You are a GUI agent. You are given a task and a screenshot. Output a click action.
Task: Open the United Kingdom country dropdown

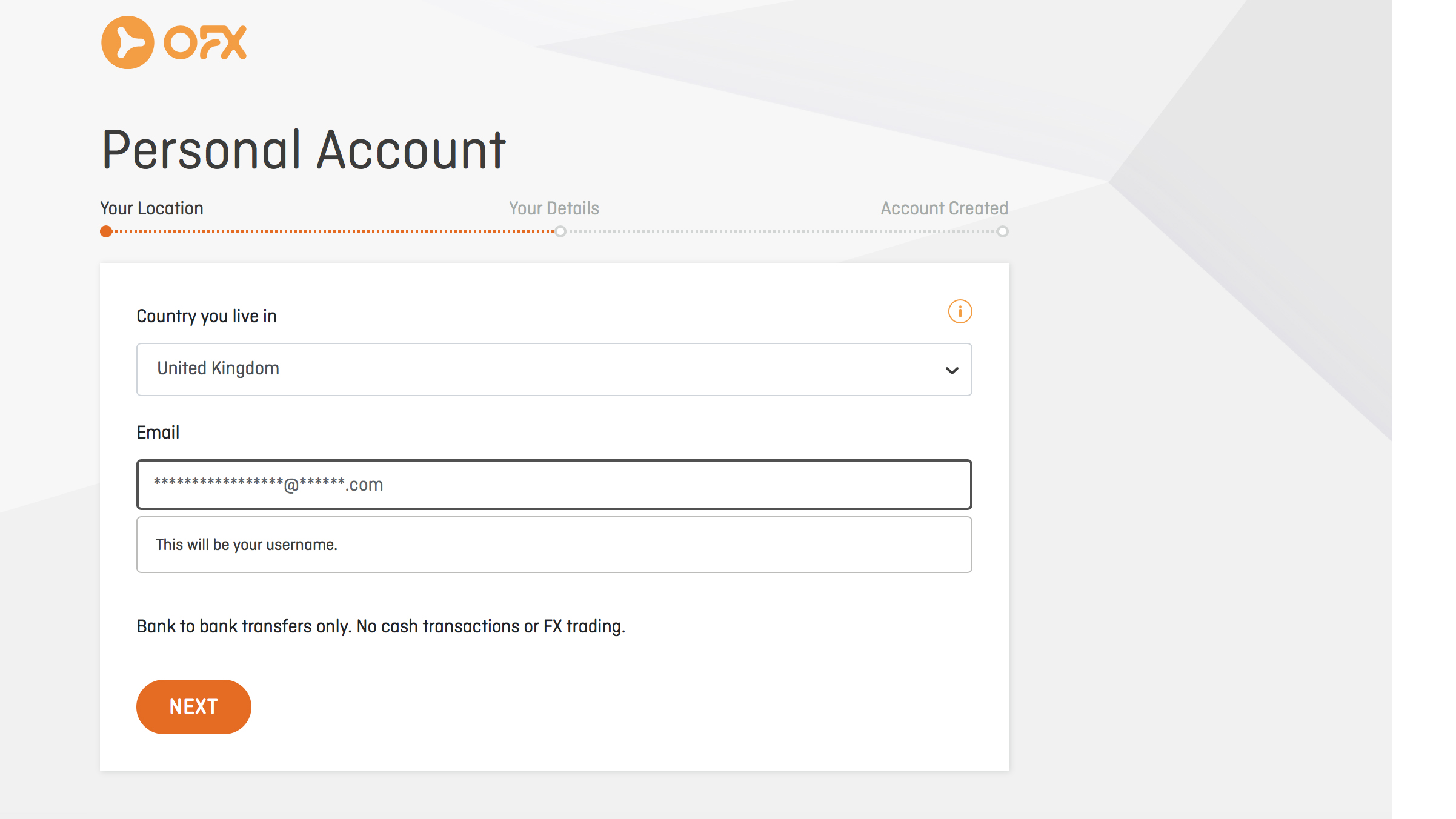pyautogui.click(x=553, y=370)
